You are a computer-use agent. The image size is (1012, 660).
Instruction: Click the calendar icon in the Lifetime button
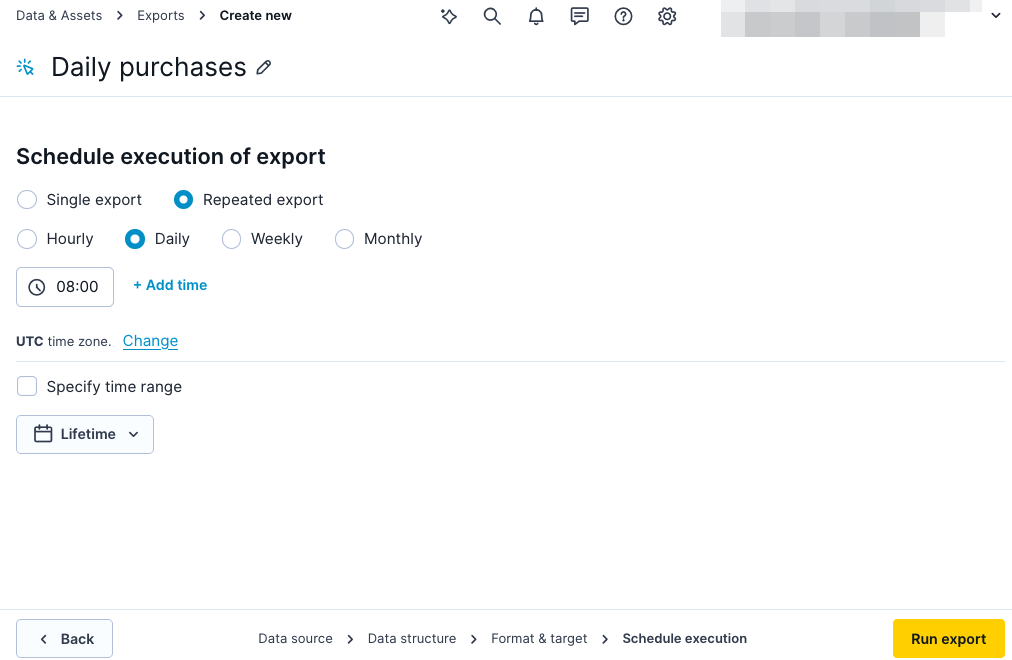[x=43, y=434]
